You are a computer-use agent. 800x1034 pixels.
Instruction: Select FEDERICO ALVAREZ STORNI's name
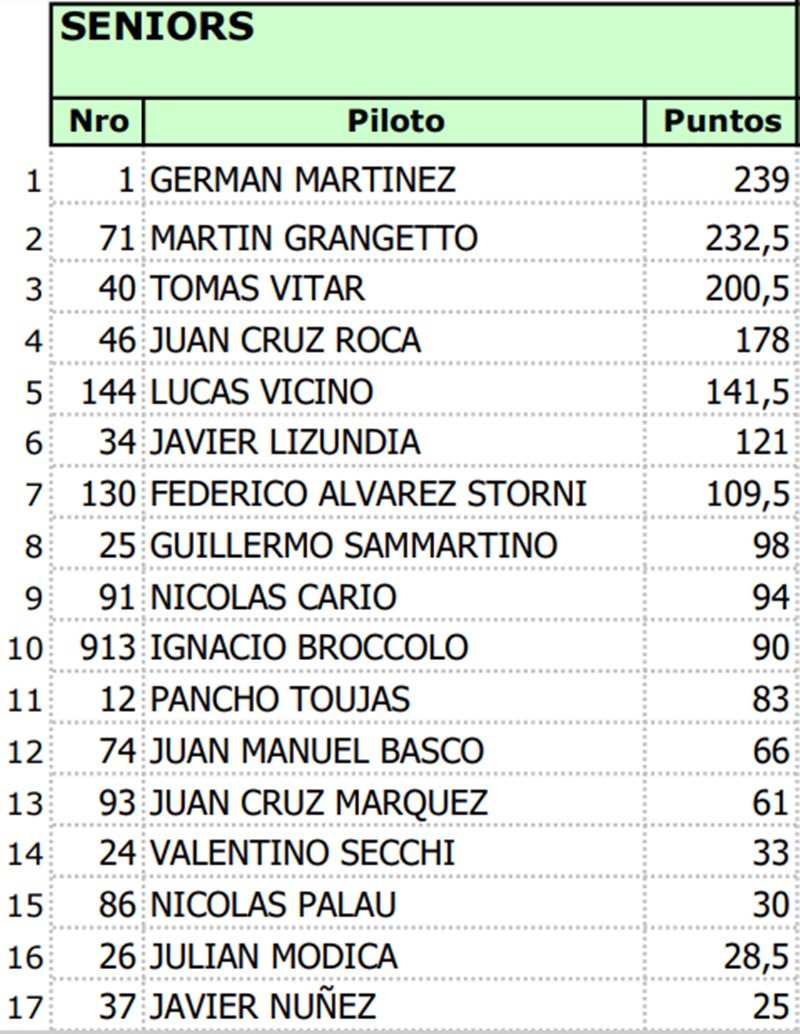click(x=368, y=494)
